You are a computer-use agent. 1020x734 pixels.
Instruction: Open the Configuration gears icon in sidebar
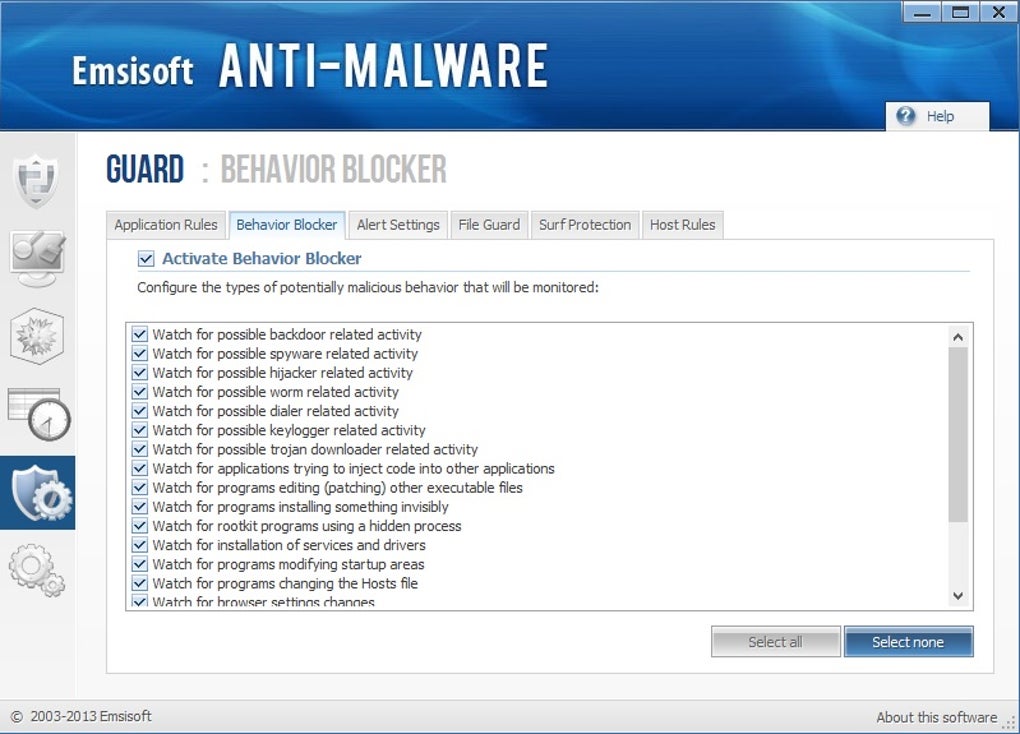(x=37, y=570)
